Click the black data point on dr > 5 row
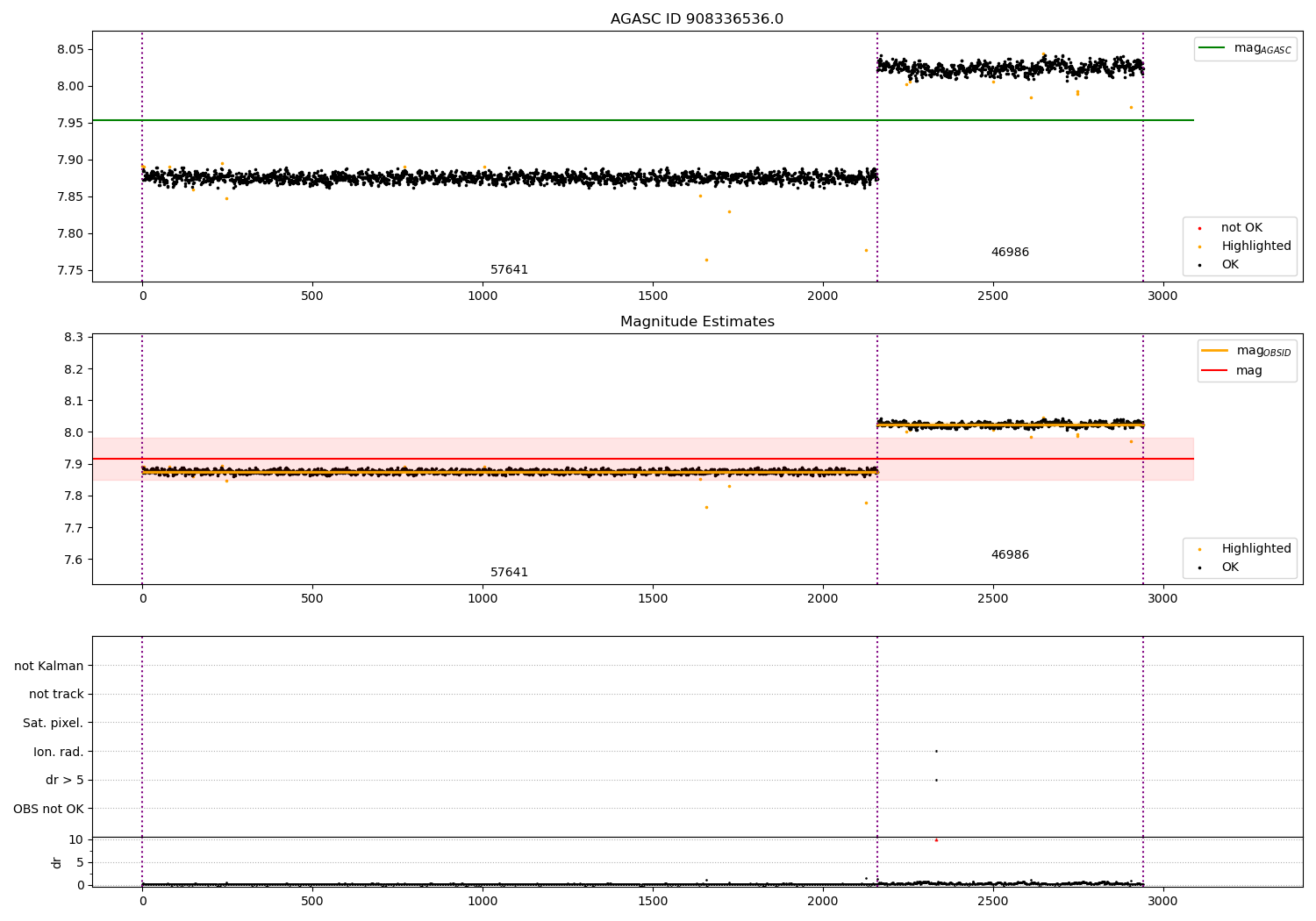This screenshot has width=1316, height=921. (936, 780)
